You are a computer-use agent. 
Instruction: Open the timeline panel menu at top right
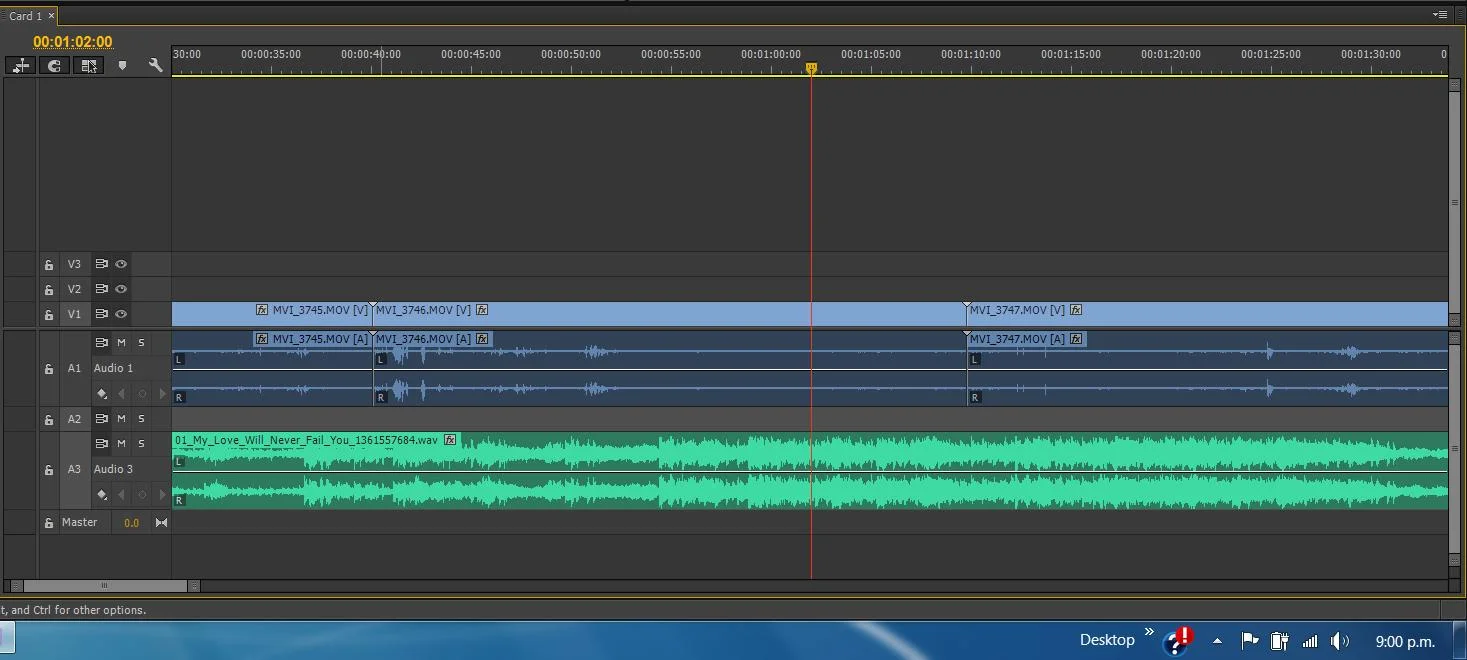tap(1440, 15)
